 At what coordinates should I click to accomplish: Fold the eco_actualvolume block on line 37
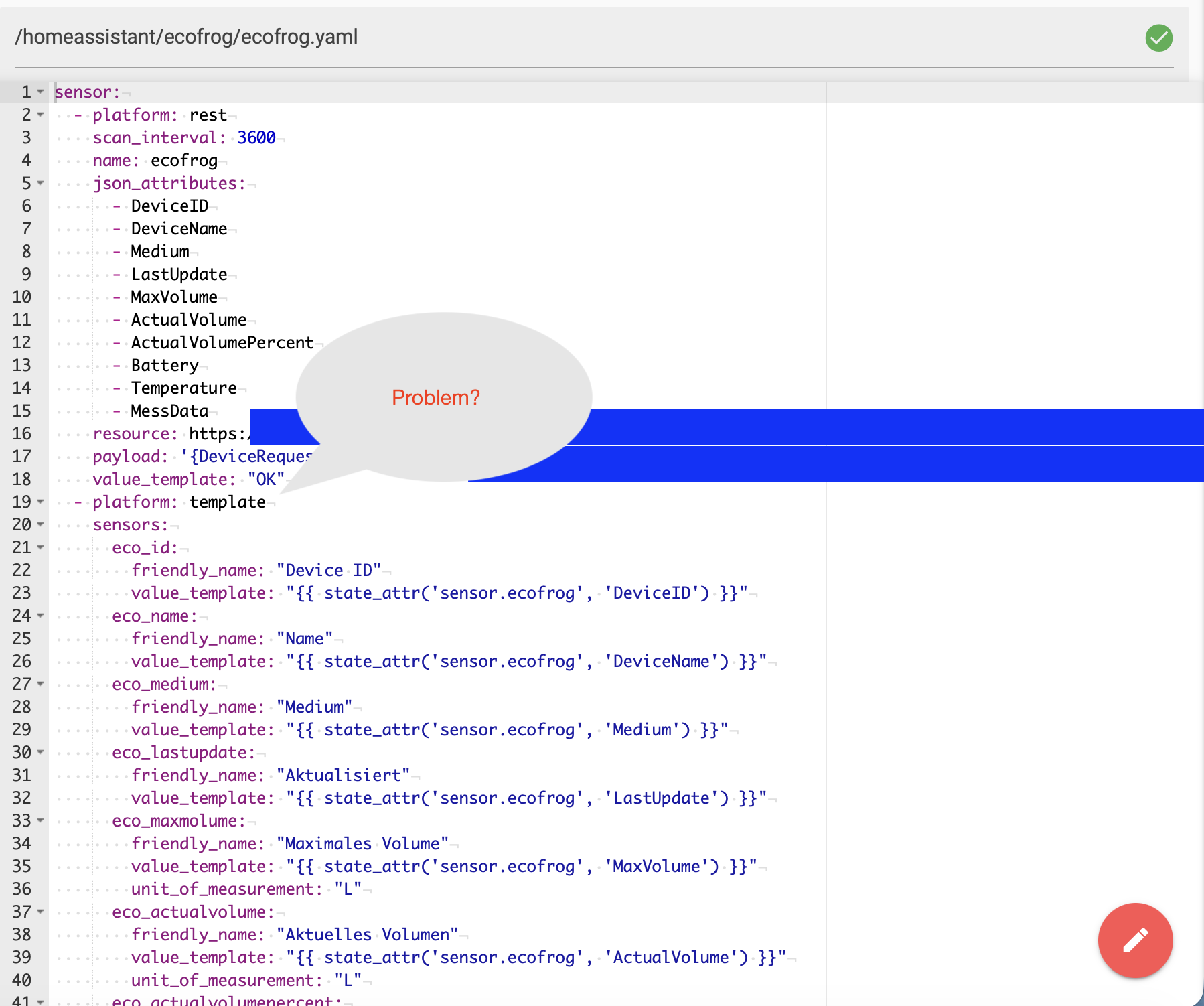(40, 912)
